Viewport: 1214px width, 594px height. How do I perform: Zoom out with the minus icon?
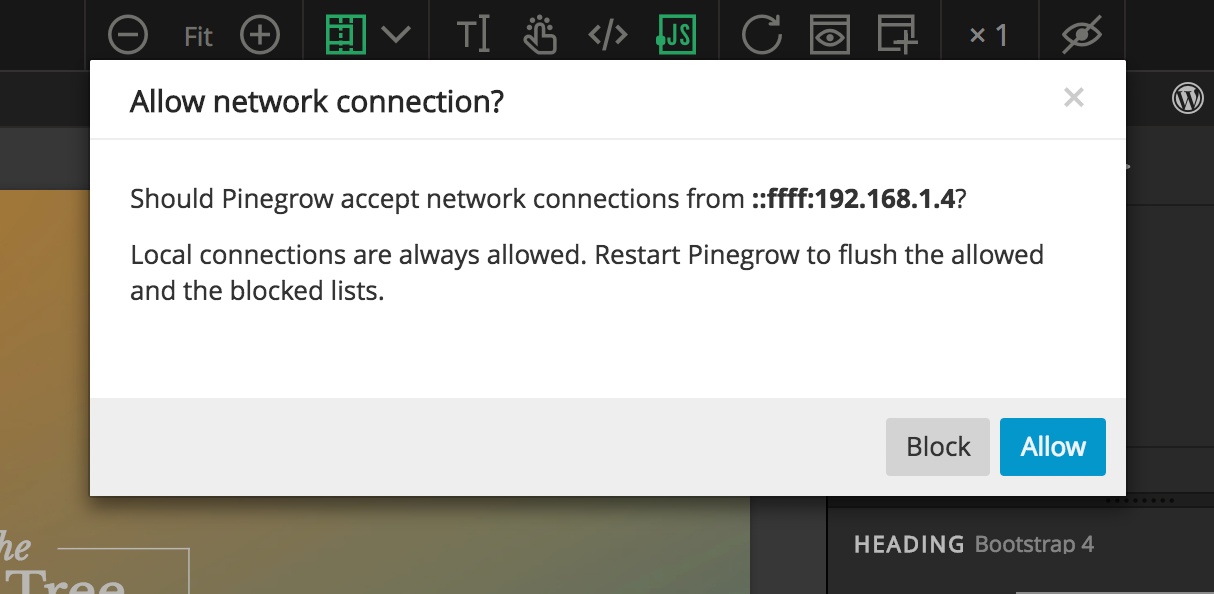(x=128, y=35)
